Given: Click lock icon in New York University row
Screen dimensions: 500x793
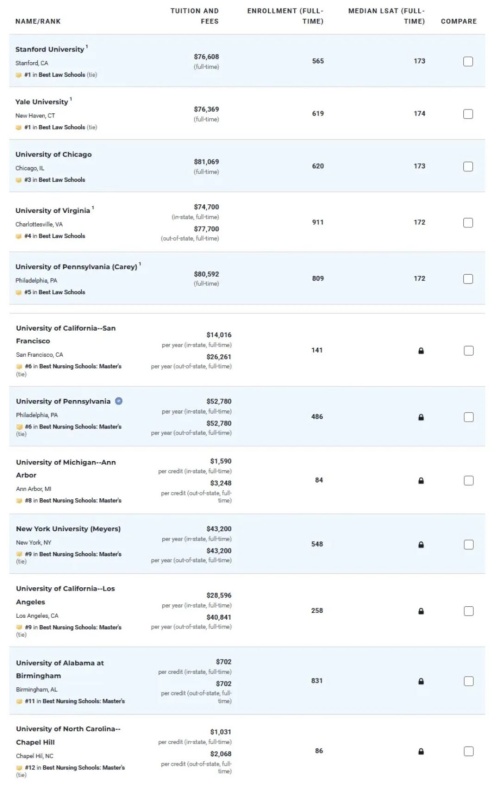Looking at the screenshot, I should 421,545.
